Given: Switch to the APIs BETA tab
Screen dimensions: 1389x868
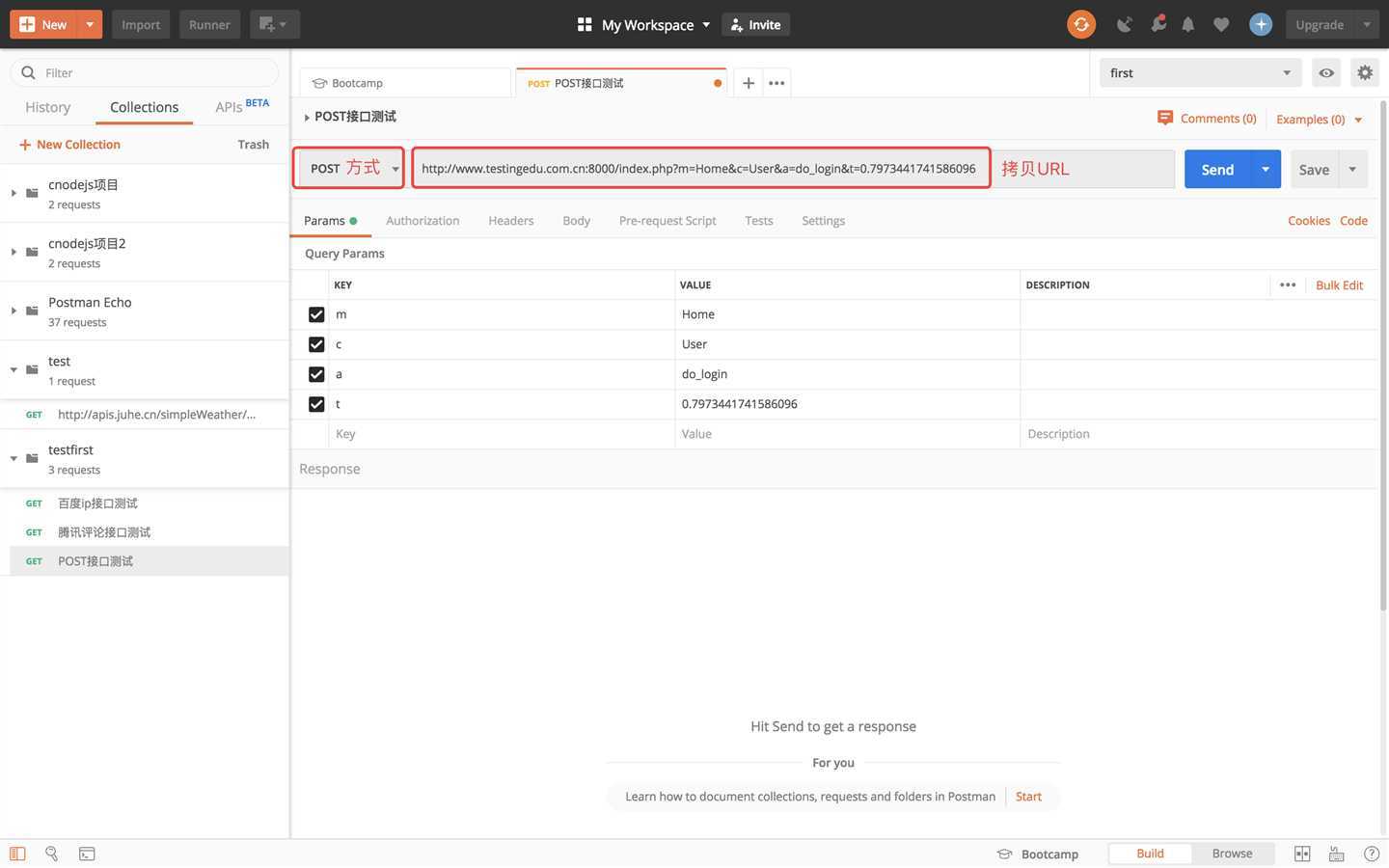Looking at the screenshot, I should [x=242, y=106].
